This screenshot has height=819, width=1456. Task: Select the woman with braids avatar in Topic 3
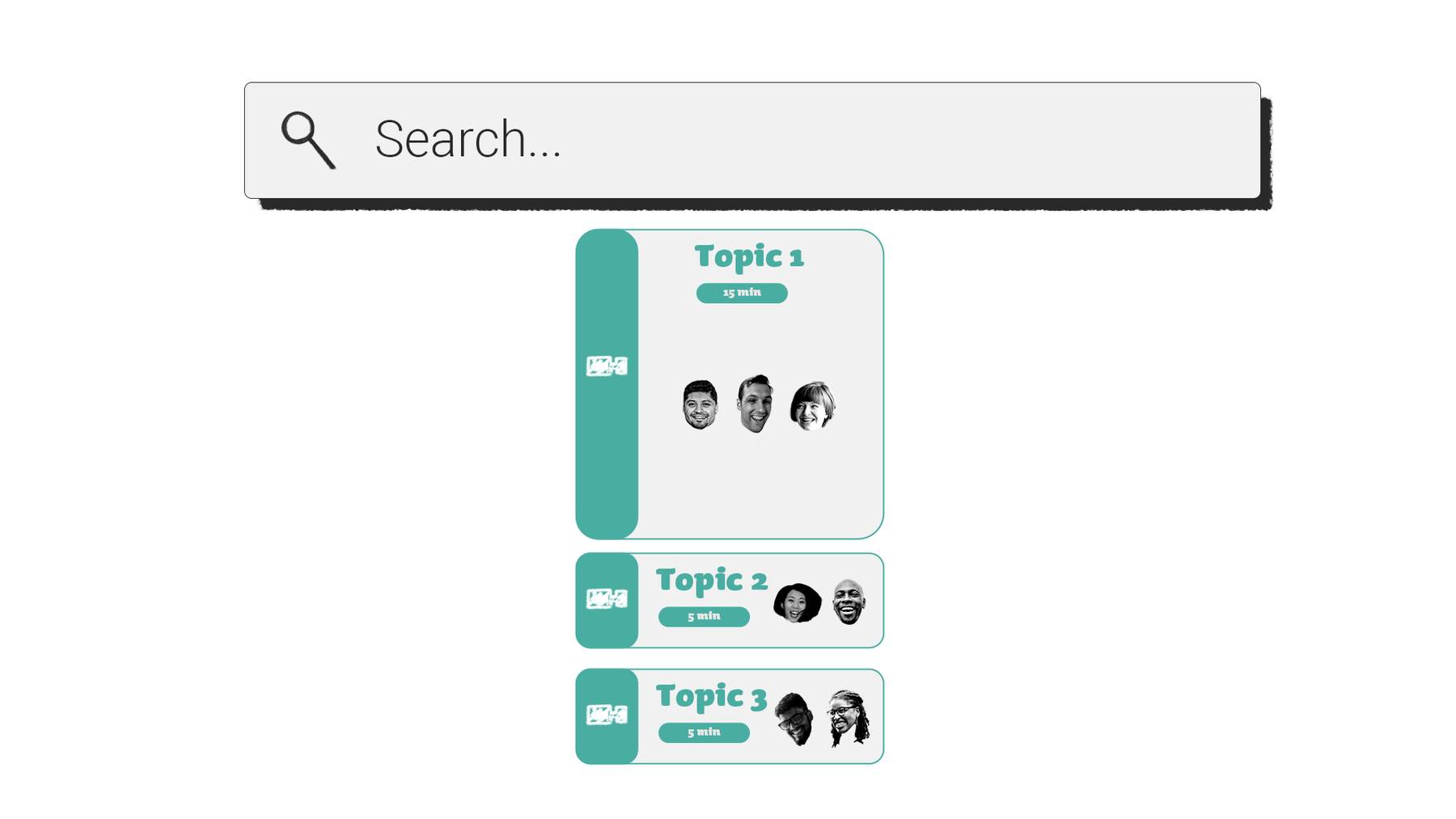(x=848, y=717)
